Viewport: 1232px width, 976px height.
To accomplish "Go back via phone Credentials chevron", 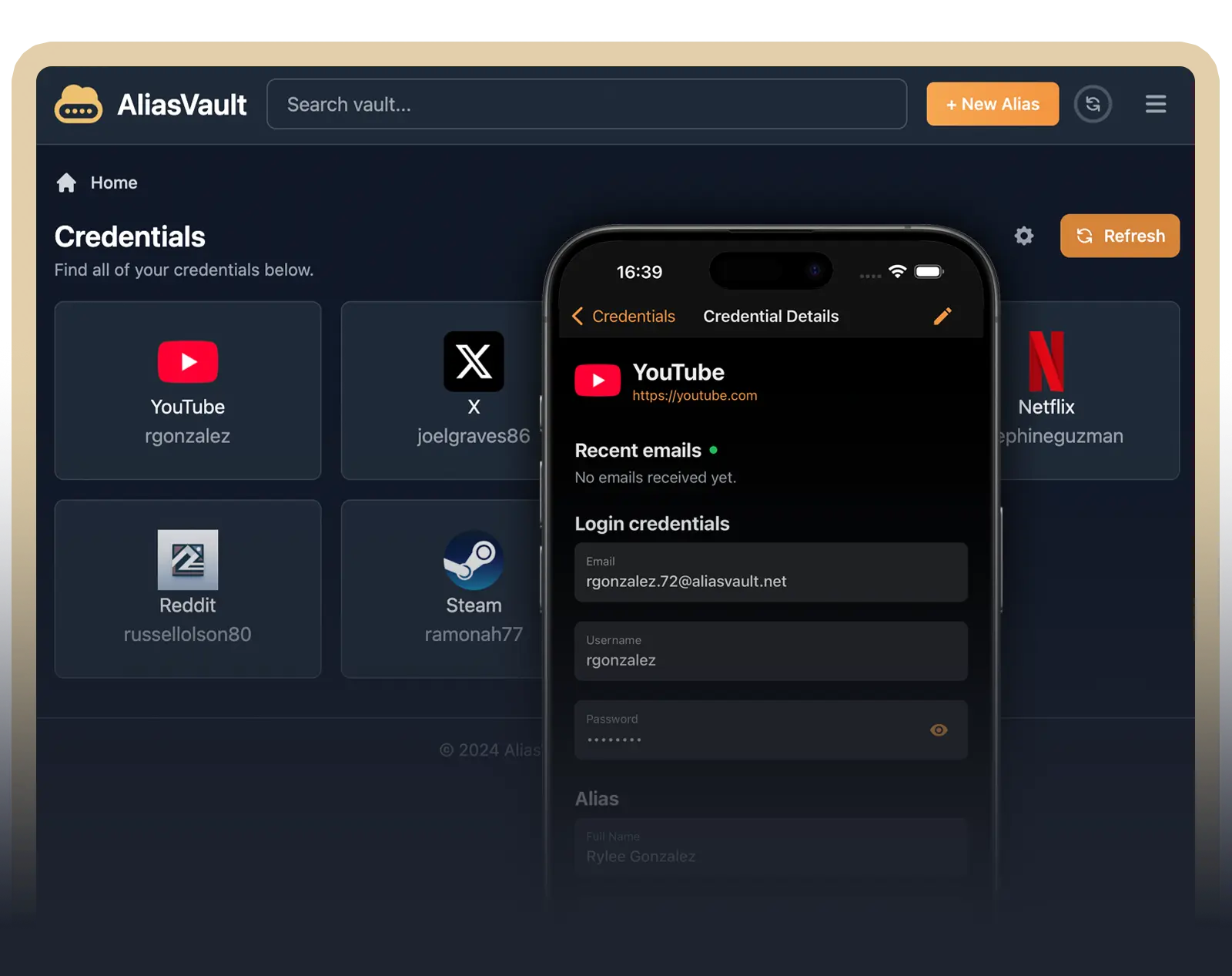I will 577,316.
